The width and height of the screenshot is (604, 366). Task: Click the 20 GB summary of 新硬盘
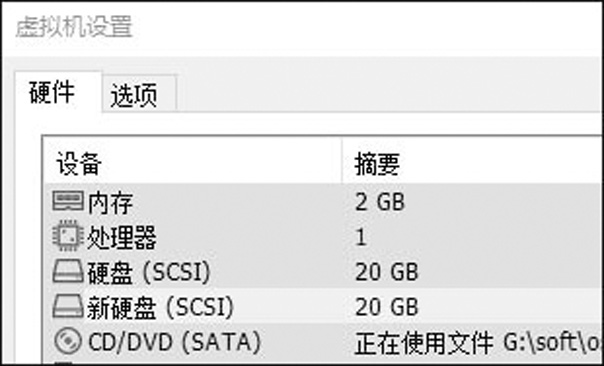(x=386, y=307)
